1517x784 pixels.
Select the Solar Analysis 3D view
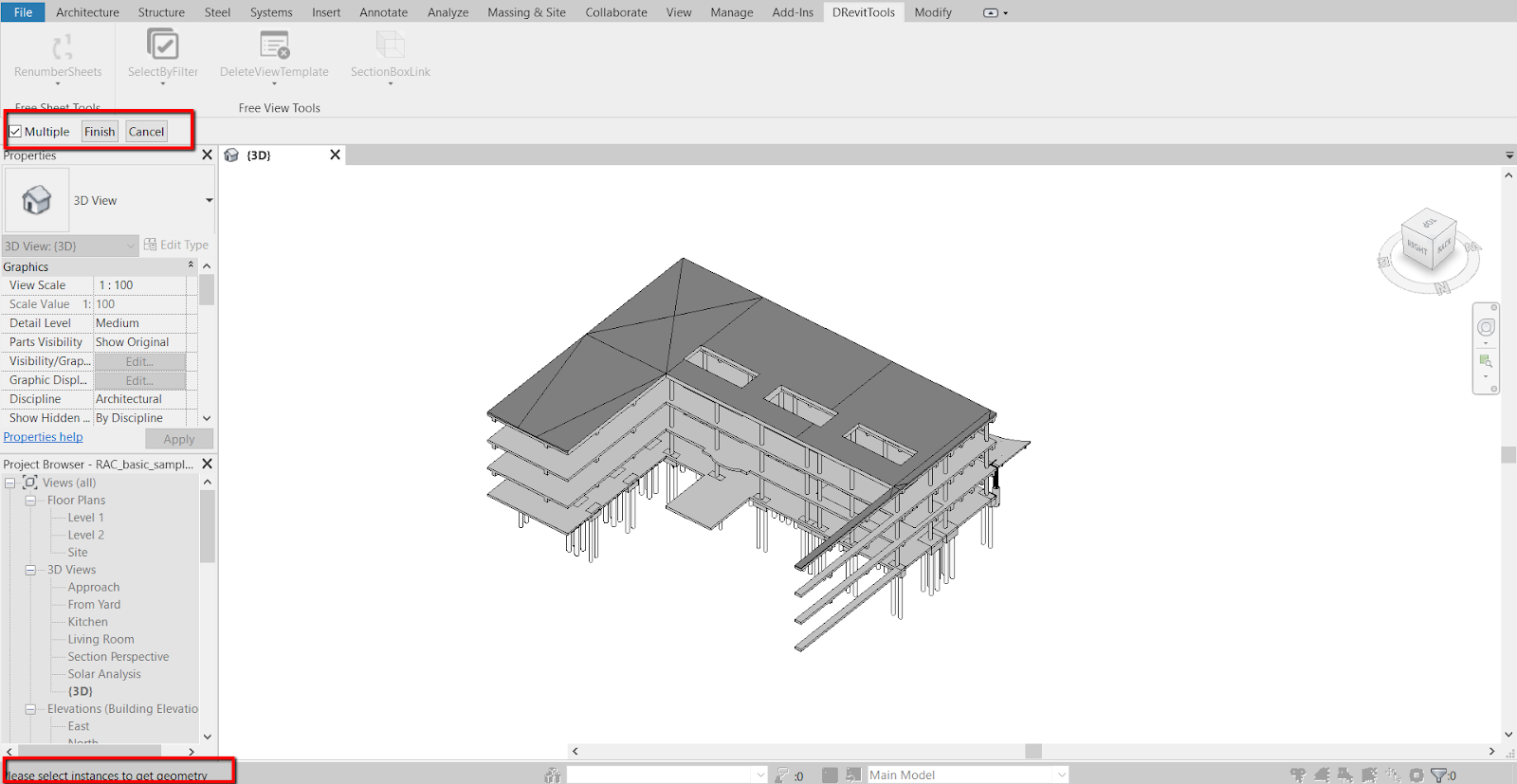click(x=104, y=674)
